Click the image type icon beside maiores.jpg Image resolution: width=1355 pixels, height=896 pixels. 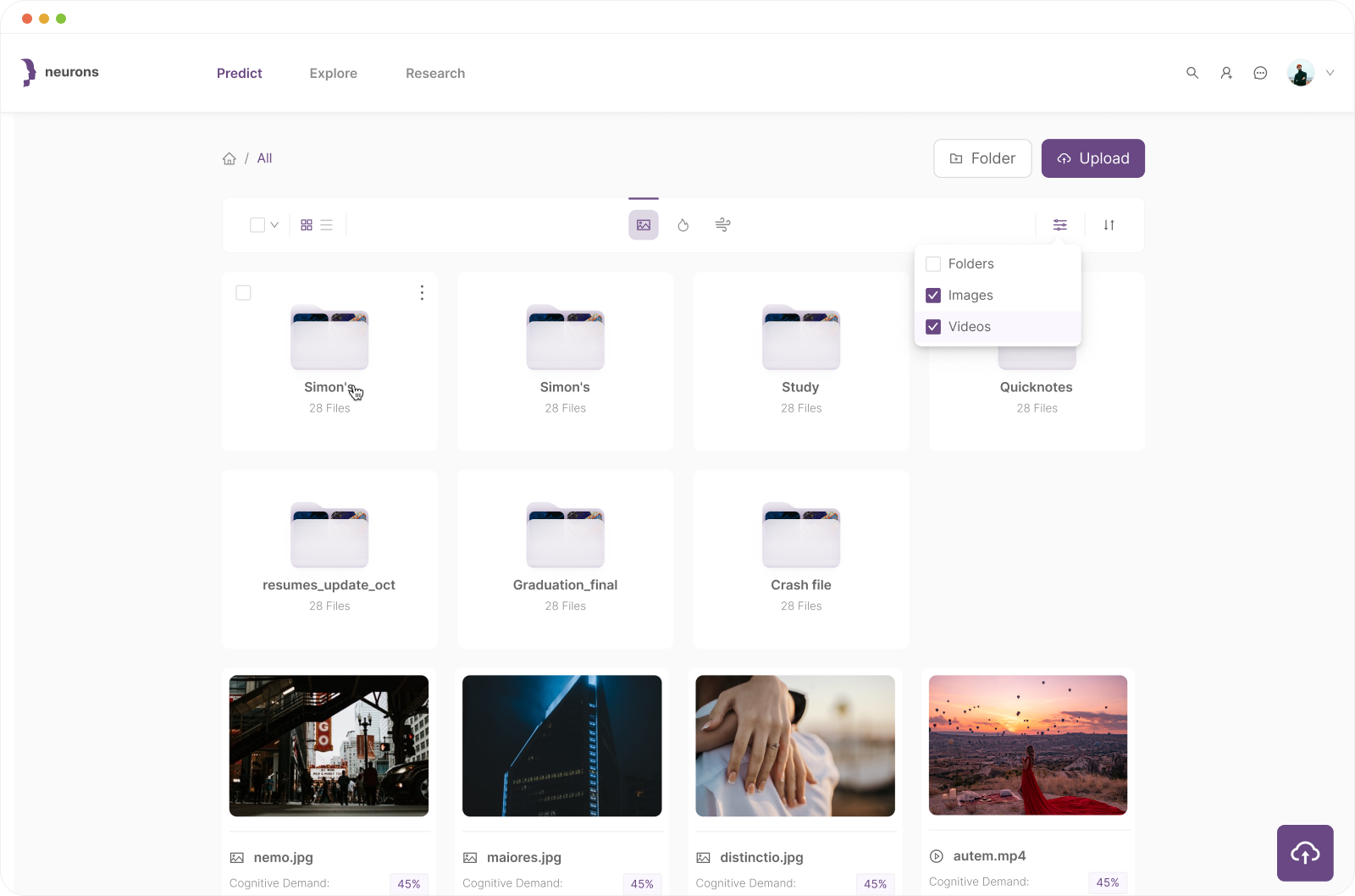(x=470, y=858)
